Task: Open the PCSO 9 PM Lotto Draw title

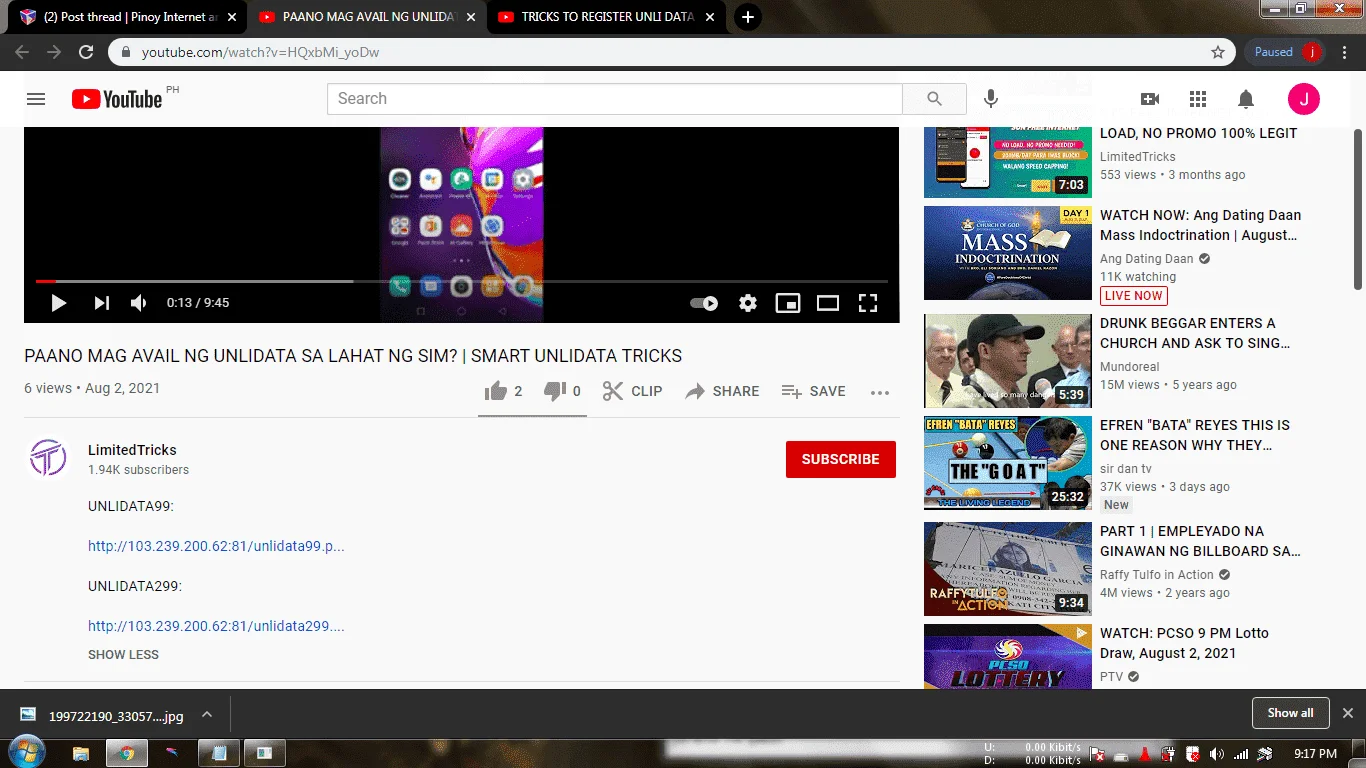Action: 1184,643
